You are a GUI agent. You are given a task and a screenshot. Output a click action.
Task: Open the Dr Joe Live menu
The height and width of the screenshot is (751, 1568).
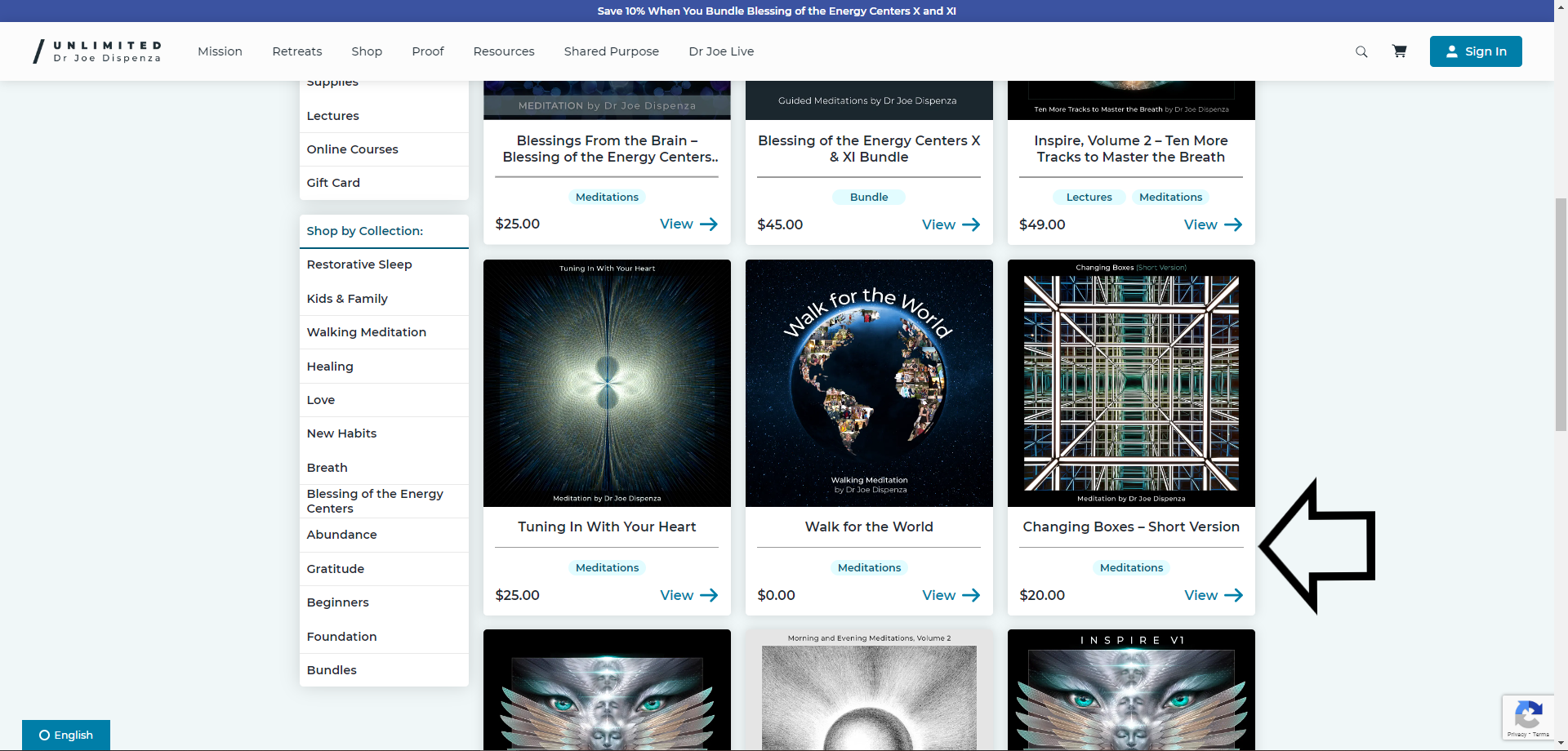[721, 51]
